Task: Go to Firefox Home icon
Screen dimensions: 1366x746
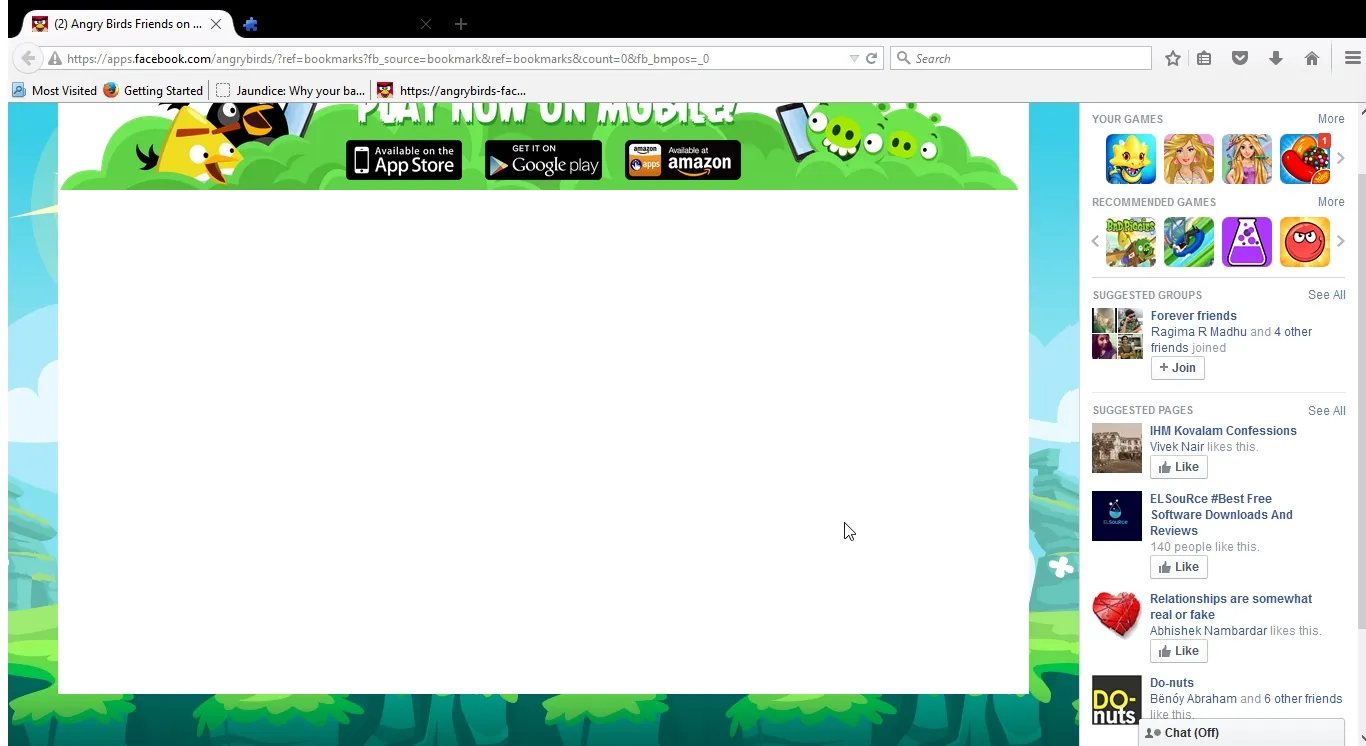Action: pos(1311,59)
